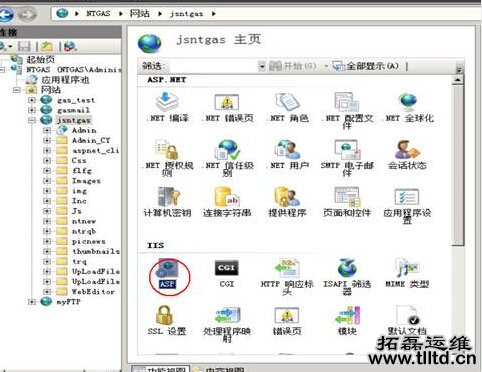This screenshot has height=372, width=482.
Task: Click the back navigation arrow
Action: [x=6, y=14]
